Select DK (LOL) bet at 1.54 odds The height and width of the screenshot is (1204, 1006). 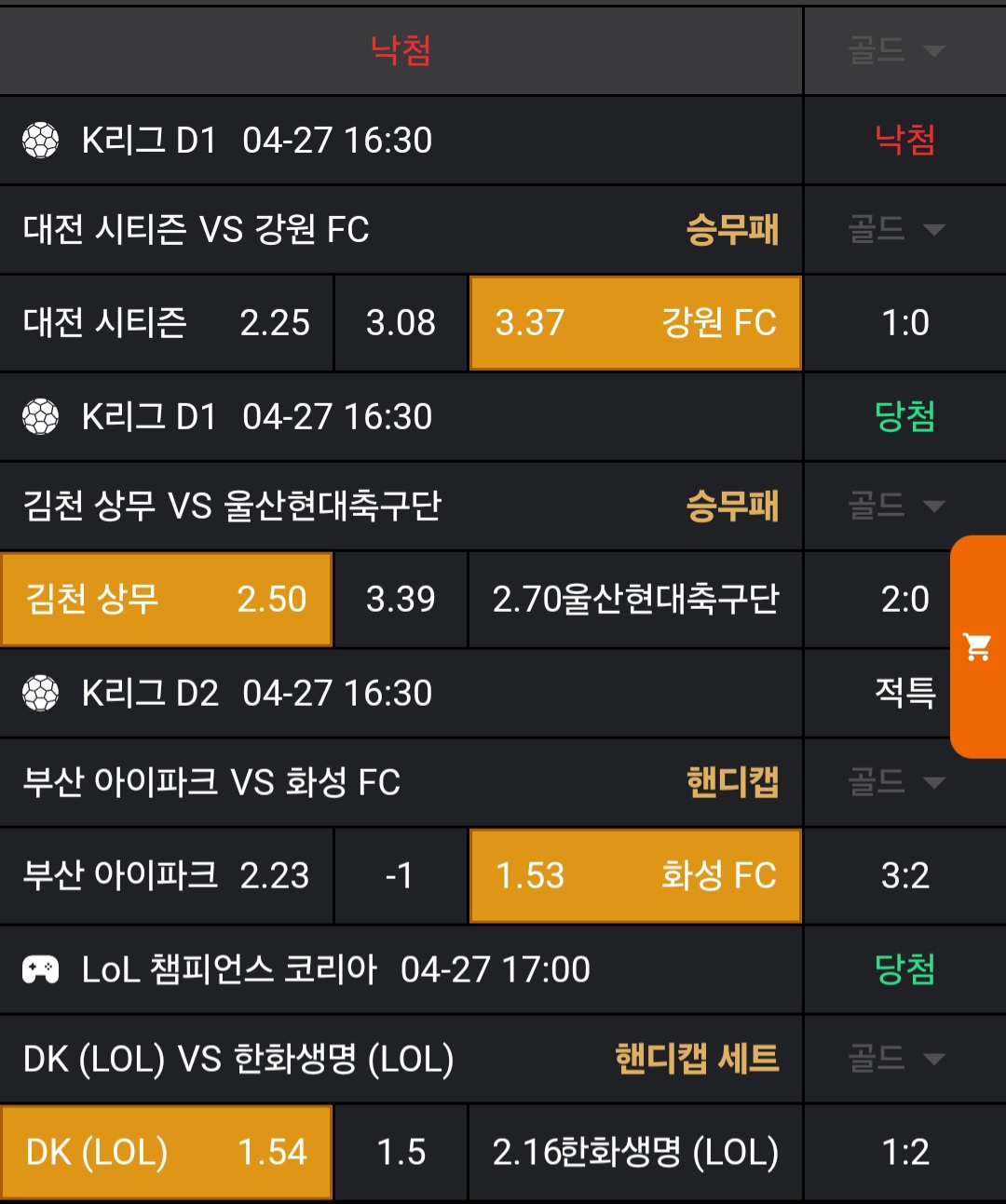click(x=167, y=1152)
